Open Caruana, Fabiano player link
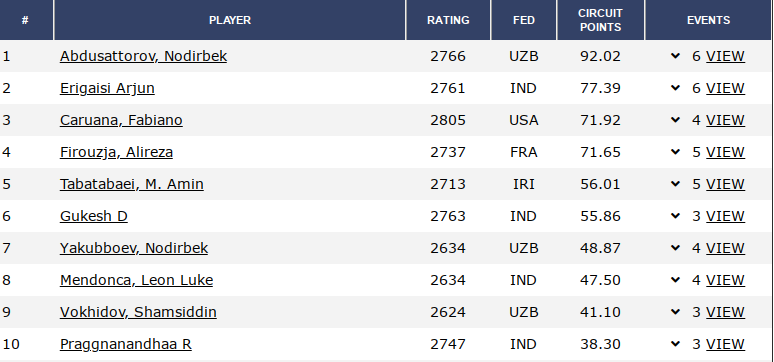Screen dimensions: 774x362 point(121,120)
